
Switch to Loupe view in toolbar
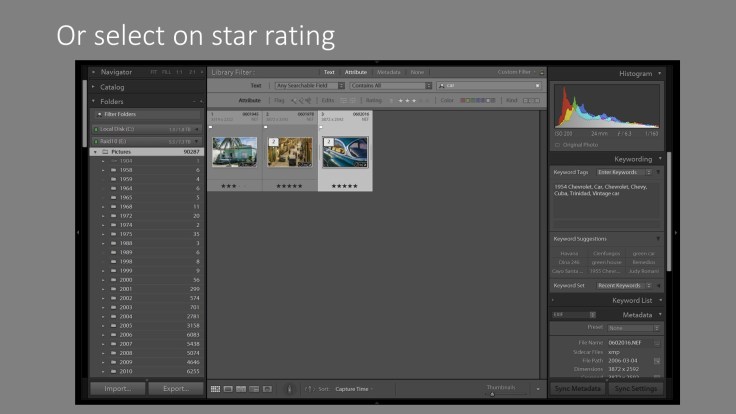tap(228, 388)
